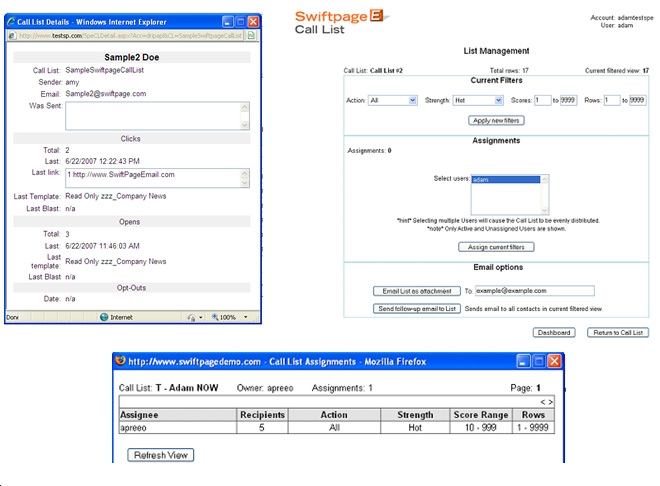This screenshot has height=486, width=660.
Task: Click the Scores minimum field containing 1
Action: (x=543, y=100)
